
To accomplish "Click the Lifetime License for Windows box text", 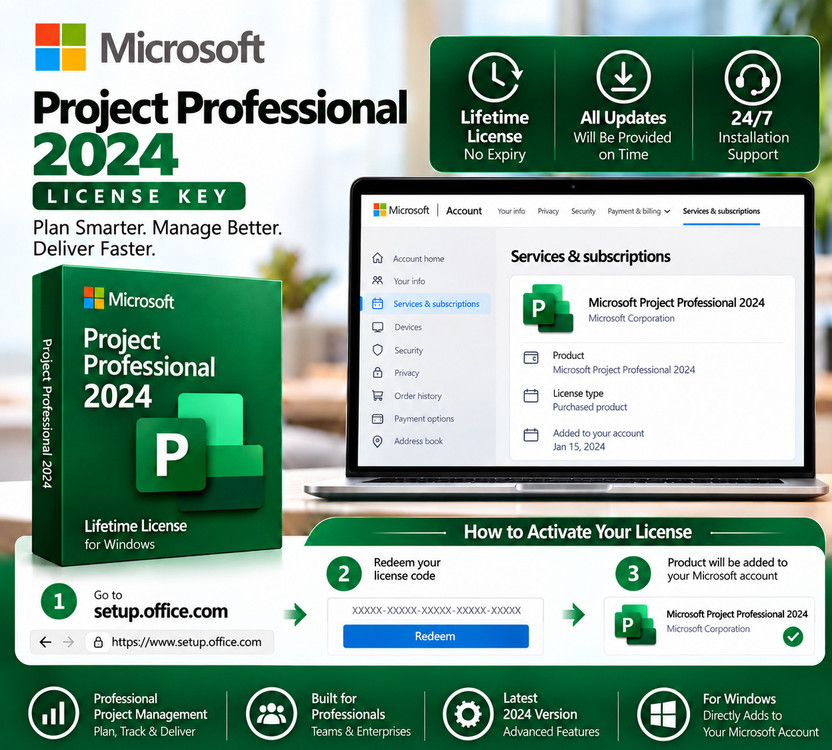I will (x=136, y=535).
